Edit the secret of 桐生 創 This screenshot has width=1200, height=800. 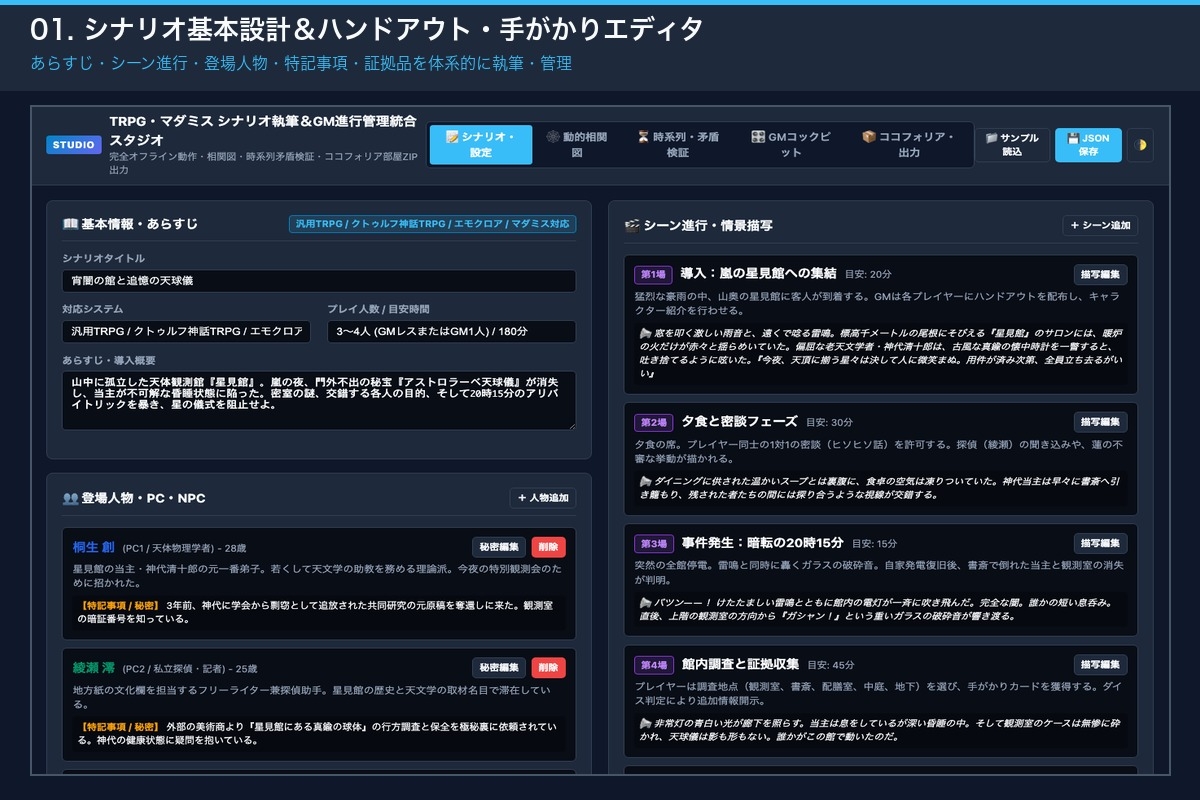[x=499, y=547]
